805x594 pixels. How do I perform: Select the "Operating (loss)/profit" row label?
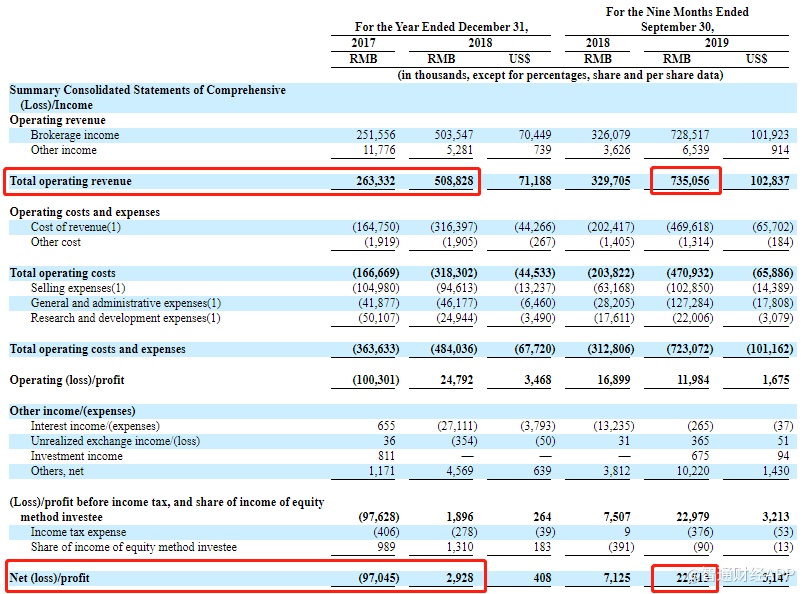pyautogui.click(x=67, y=380)
